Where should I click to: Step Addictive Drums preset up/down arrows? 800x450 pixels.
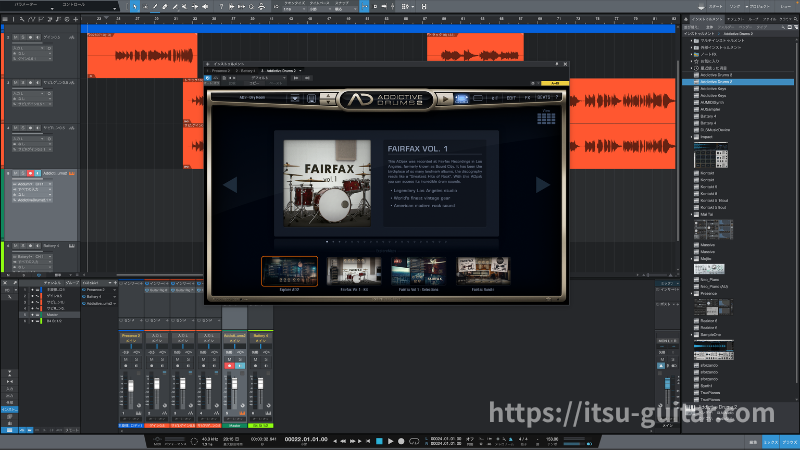(x=328, y=98)
